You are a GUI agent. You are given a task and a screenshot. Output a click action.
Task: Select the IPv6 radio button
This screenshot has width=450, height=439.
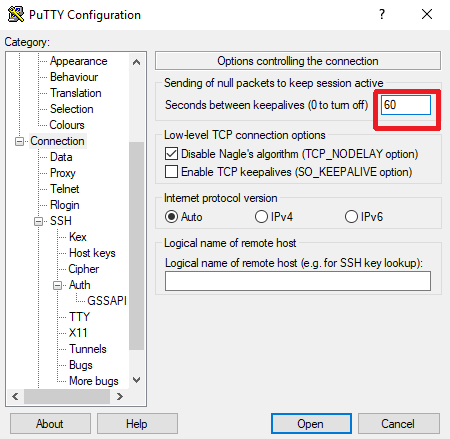click(x=351, y=216)
